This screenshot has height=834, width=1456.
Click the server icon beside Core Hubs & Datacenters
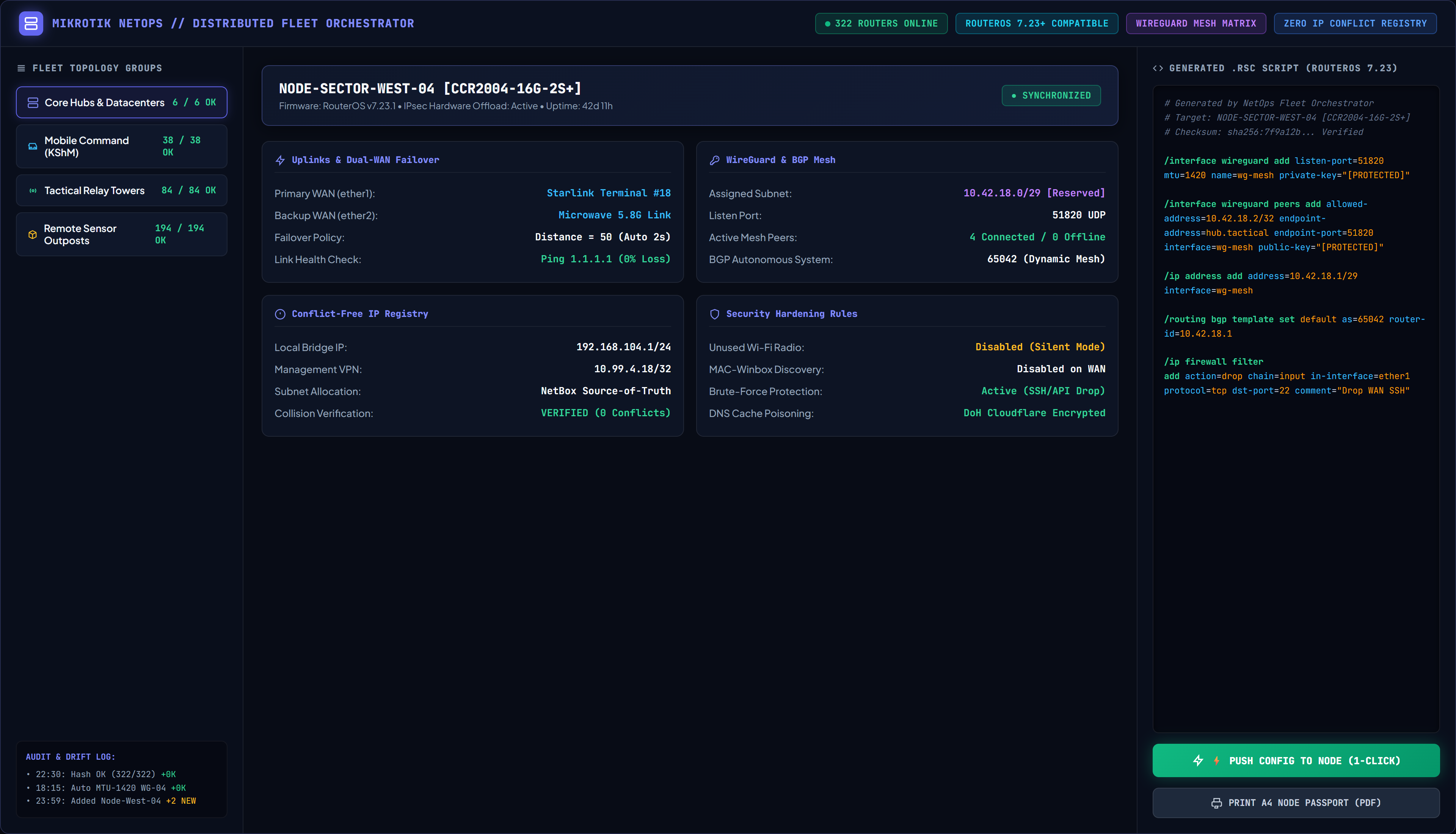pos(33,102)
